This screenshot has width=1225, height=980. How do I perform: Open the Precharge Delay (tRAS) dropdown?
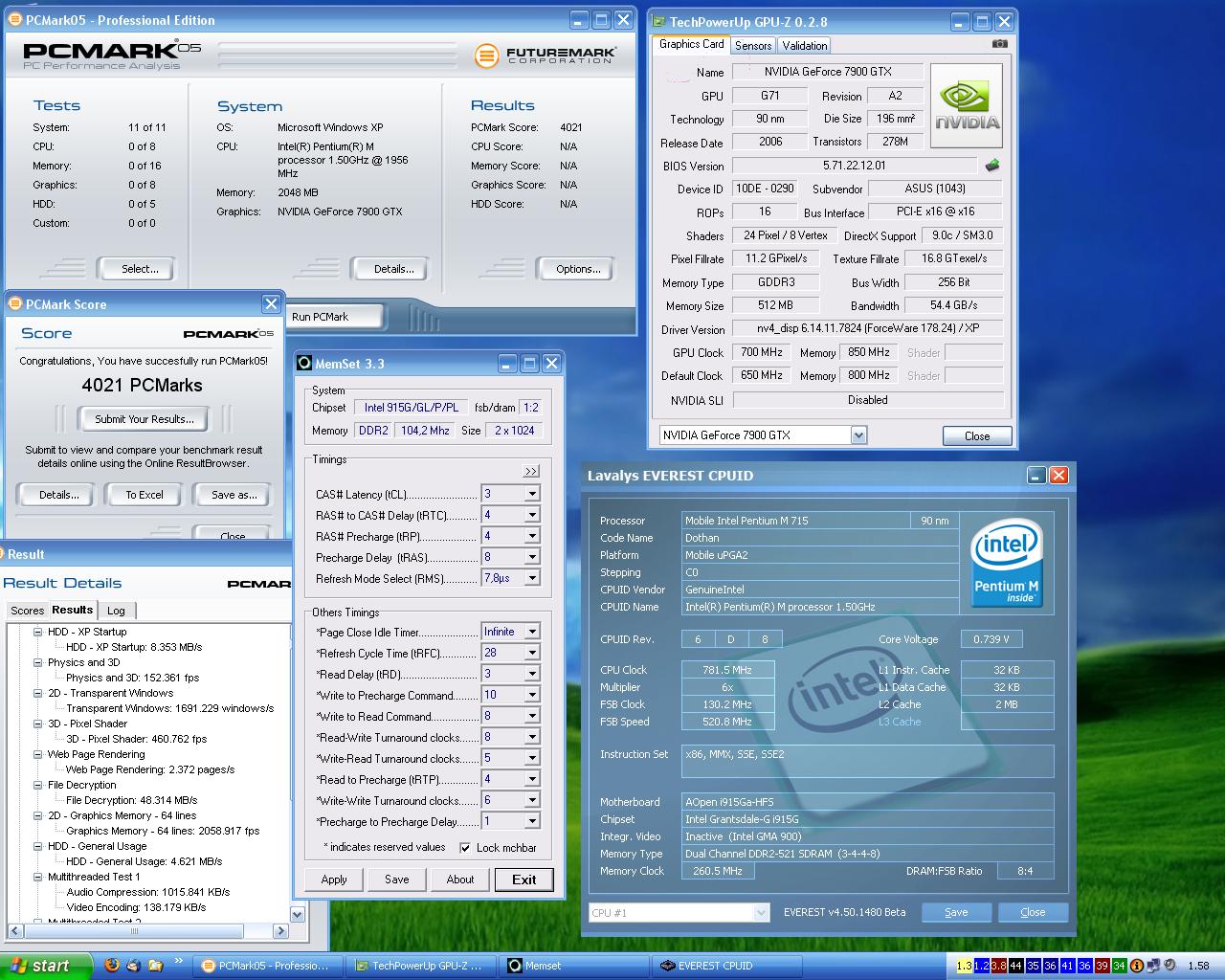coord(532,557)
